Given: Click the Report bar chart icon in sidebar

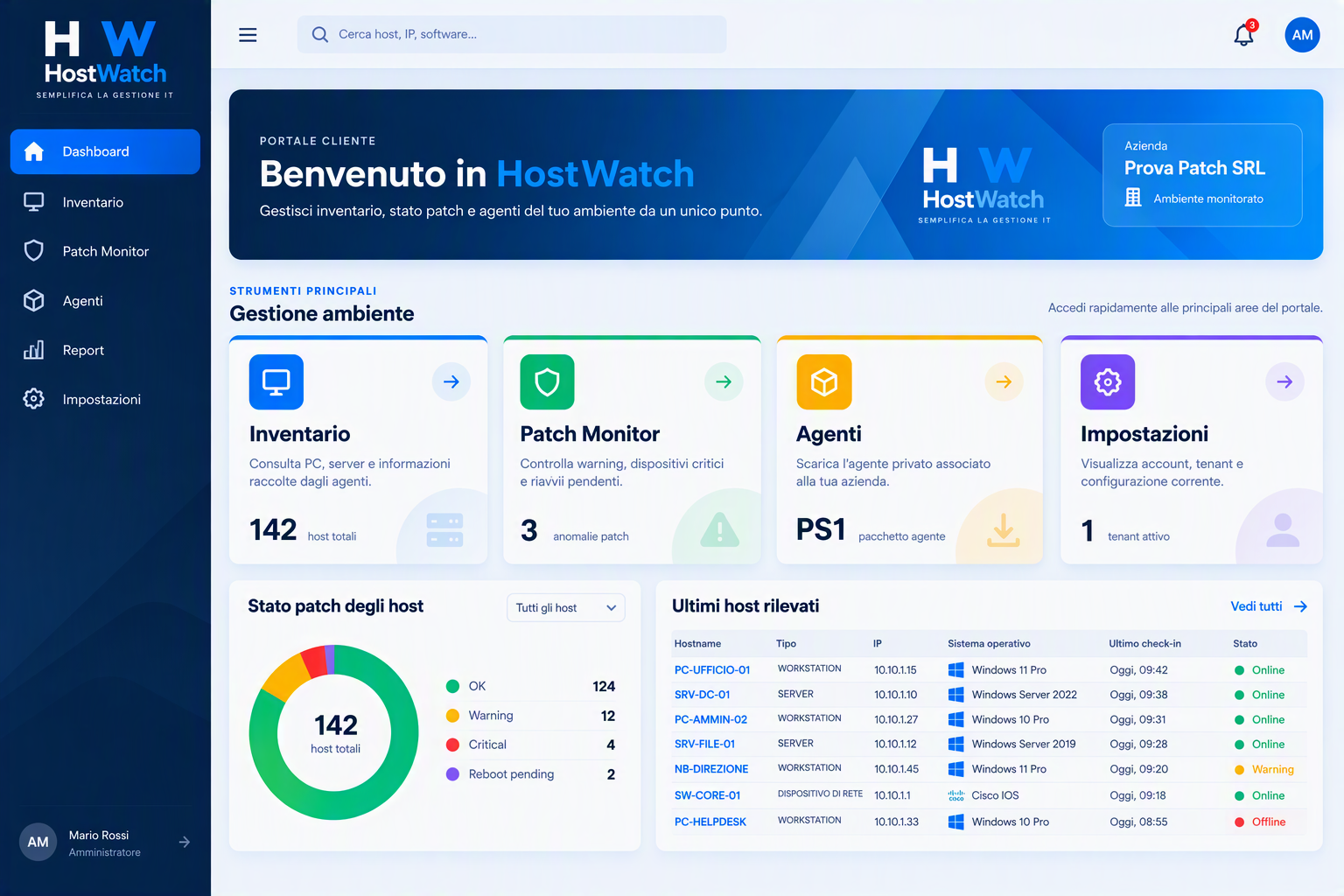Looking at the screenshot, I should point(34,350).
